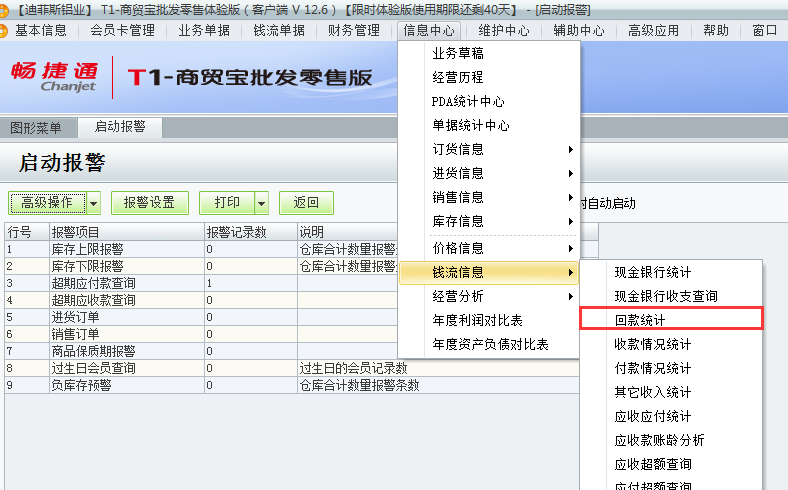The image size is (788, 490).
Task: Choose 现金银行统计 in submenu
Action: click(x=671, y=272)
